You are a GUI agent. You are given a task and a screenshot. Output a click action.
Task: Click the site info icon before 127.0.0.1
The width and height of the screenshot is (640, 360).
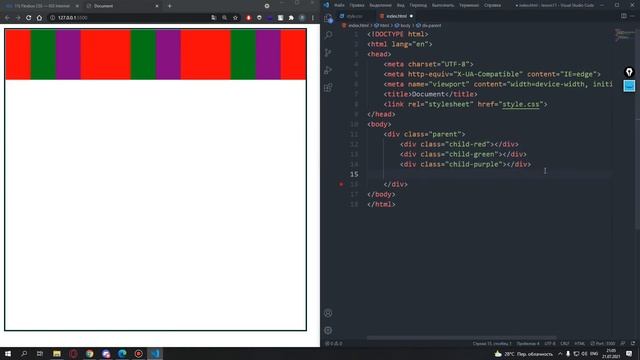coord(52,18)
